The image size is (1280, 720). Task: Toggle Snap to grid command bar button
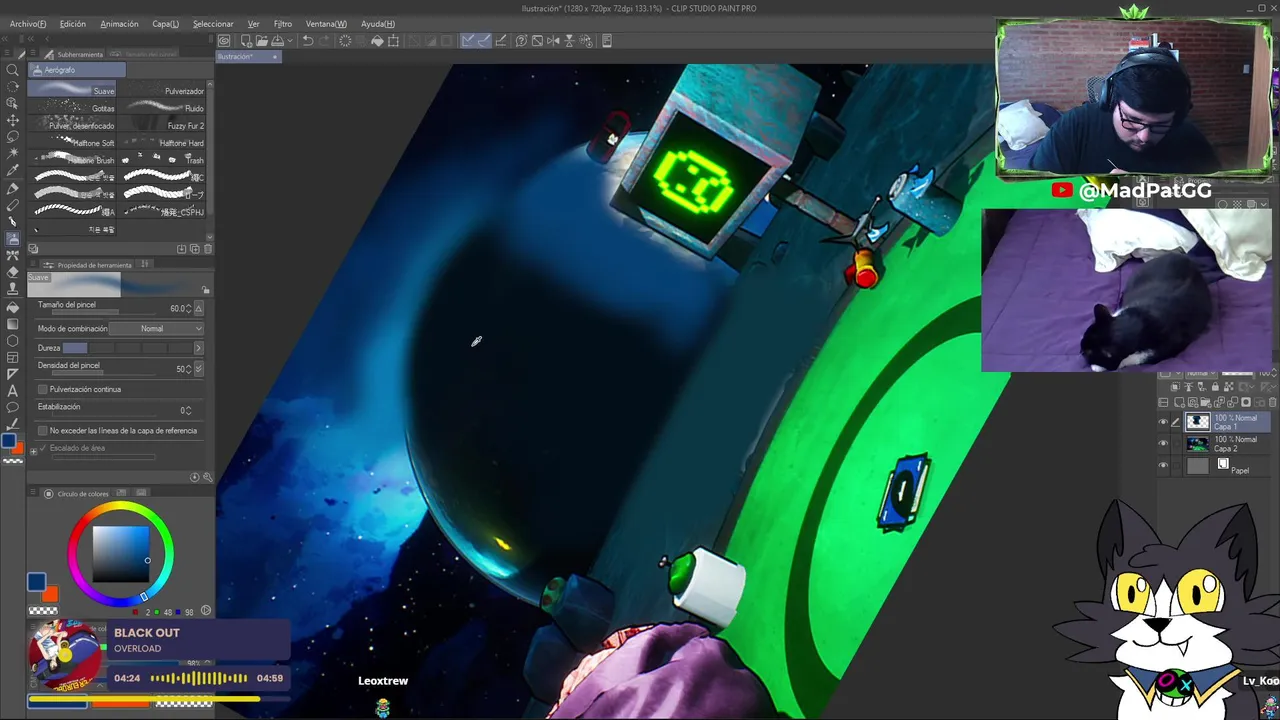(501, 41)
